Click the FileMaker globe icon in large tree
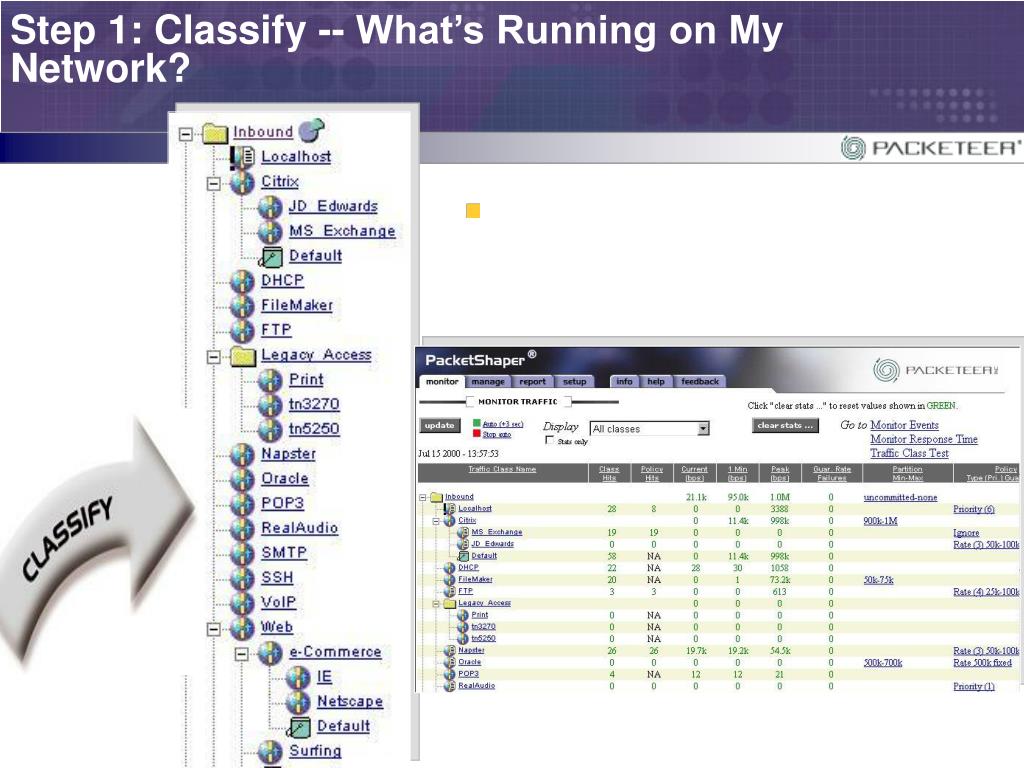 click(242, 306)
